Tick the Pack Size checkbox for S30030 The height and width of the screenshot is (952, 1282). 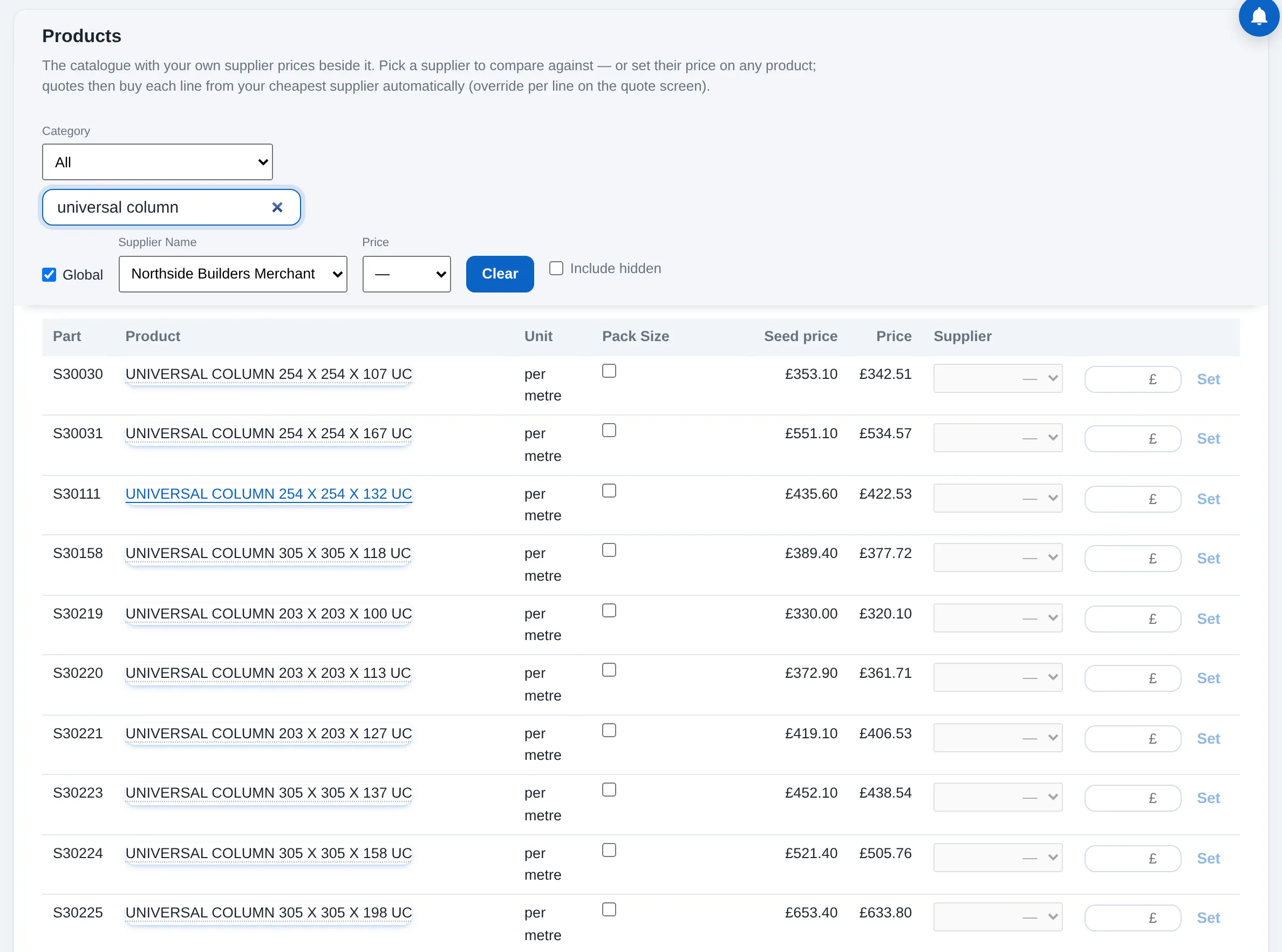[x=609, y=371]
